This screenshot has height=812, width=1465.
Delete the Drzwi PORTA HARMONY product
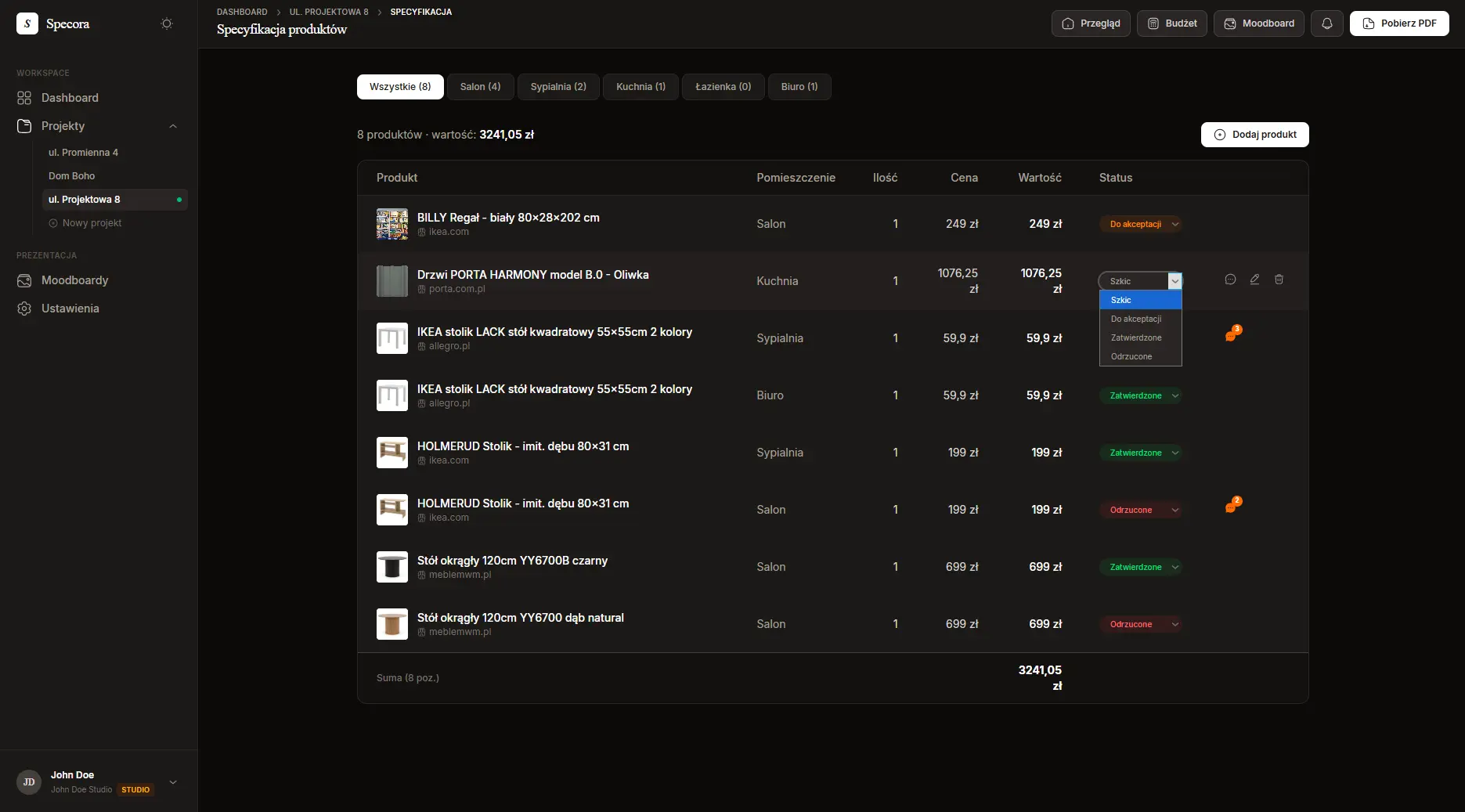pos(1279,280)
